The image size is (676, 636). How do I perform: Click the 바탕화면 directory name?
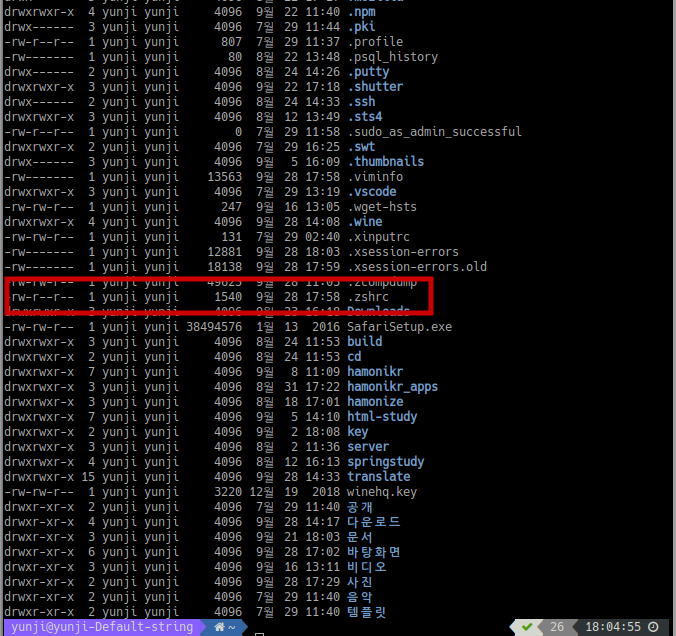click(x=373, y=551)
